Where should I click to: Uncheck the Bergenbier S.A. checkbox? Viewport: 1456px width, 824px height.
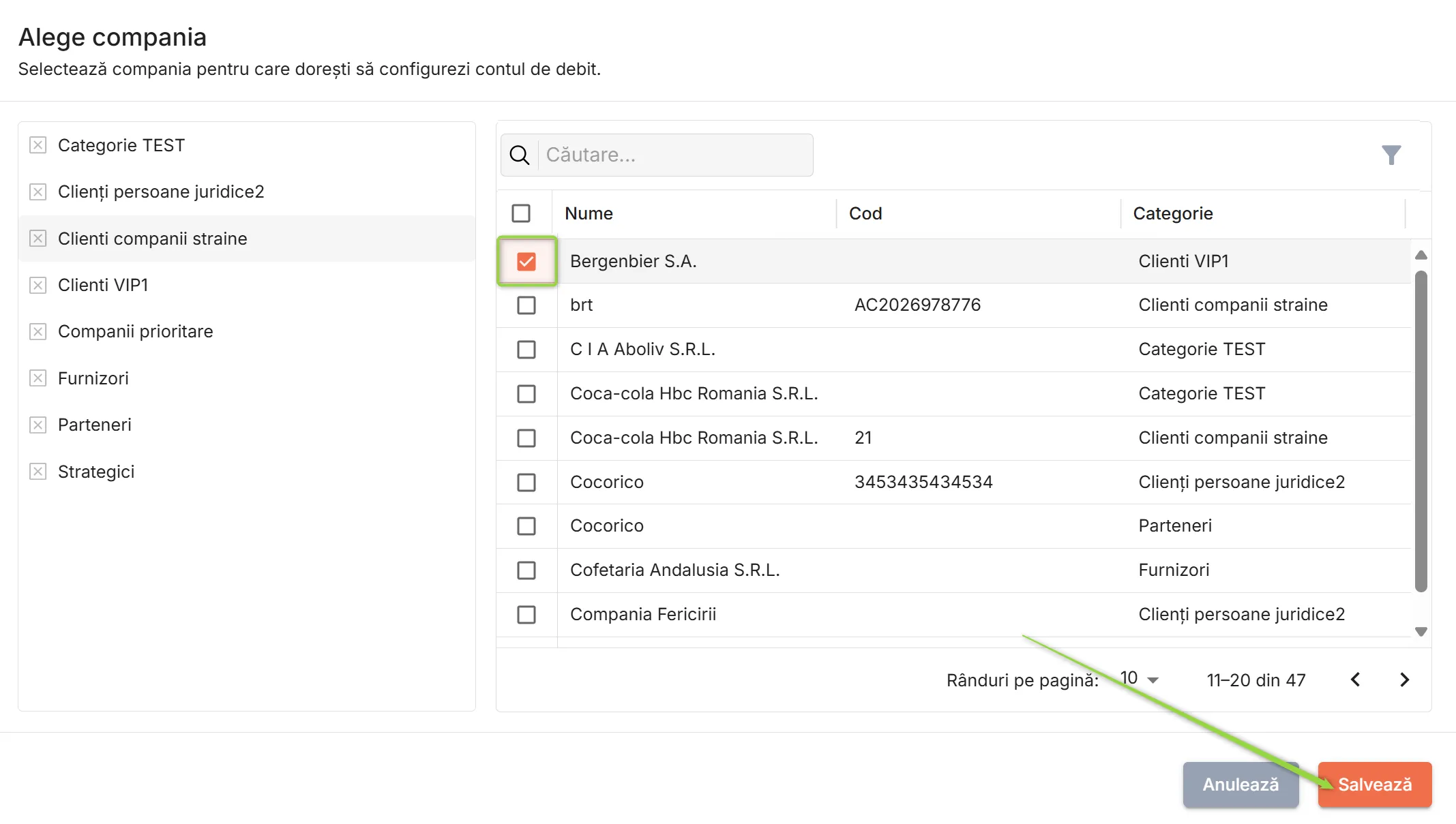[x=526, y=262]
